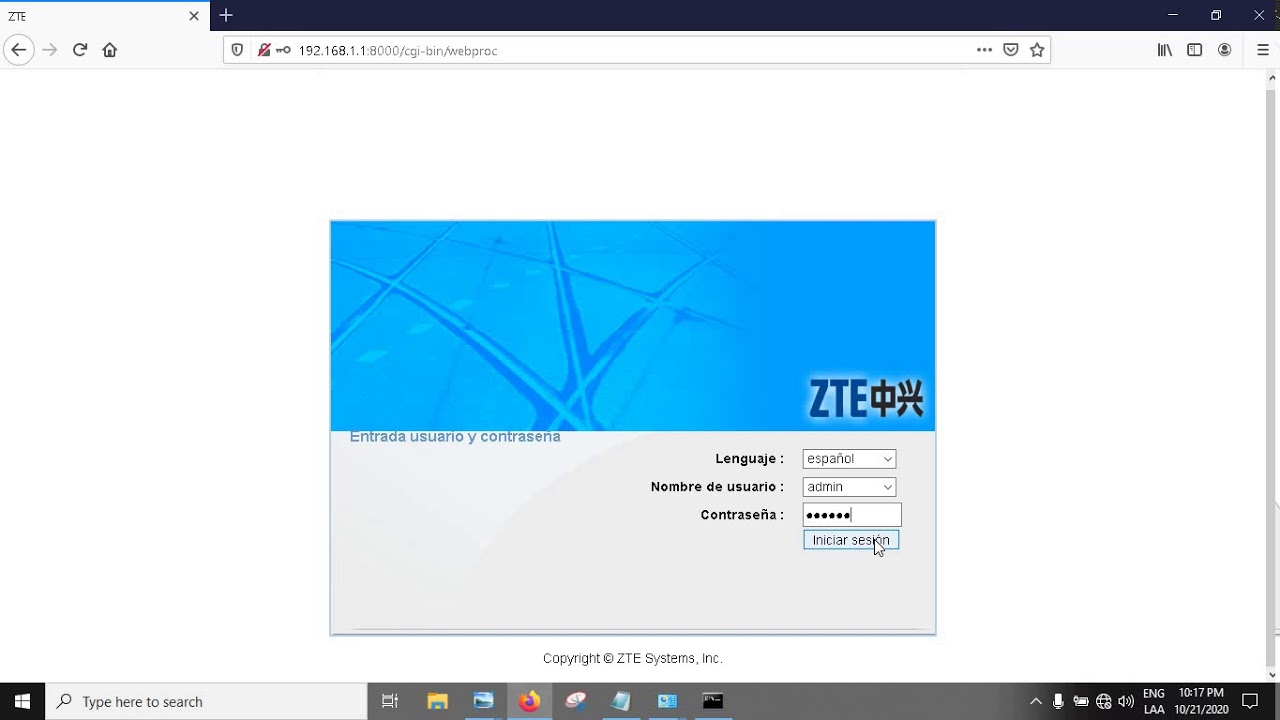Open the Firefox Library icon
Viewport: 1280px width, 720px height.
pos(1165,50)
